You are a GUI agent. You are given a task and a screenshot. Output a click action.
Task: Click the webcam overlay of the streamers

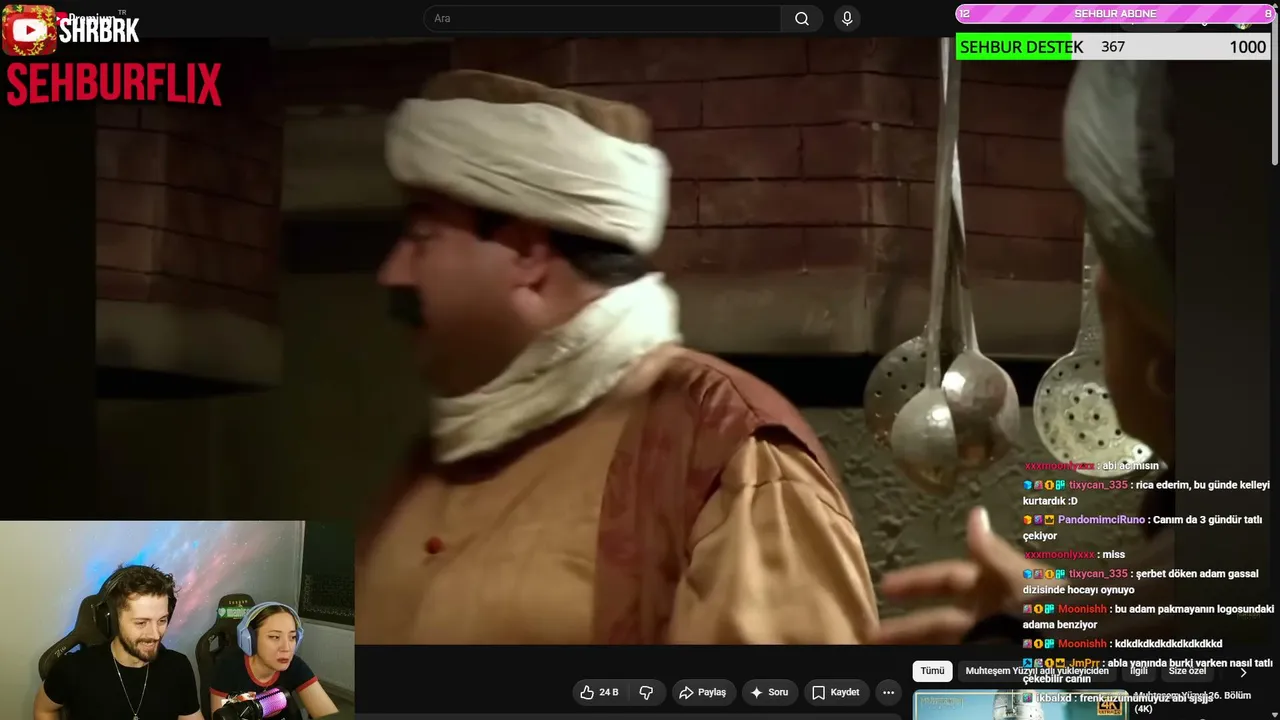177,620
